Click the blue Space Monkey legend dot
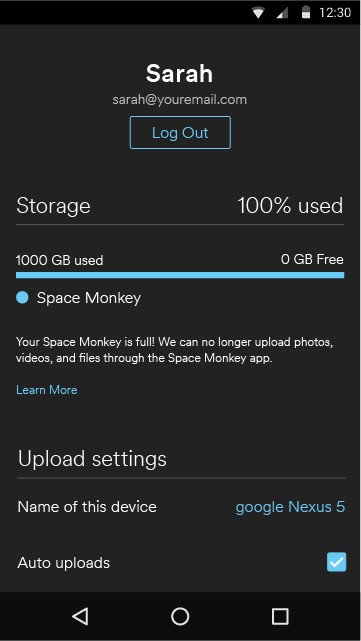The image size is (361, 641). [x=22, y=298]
